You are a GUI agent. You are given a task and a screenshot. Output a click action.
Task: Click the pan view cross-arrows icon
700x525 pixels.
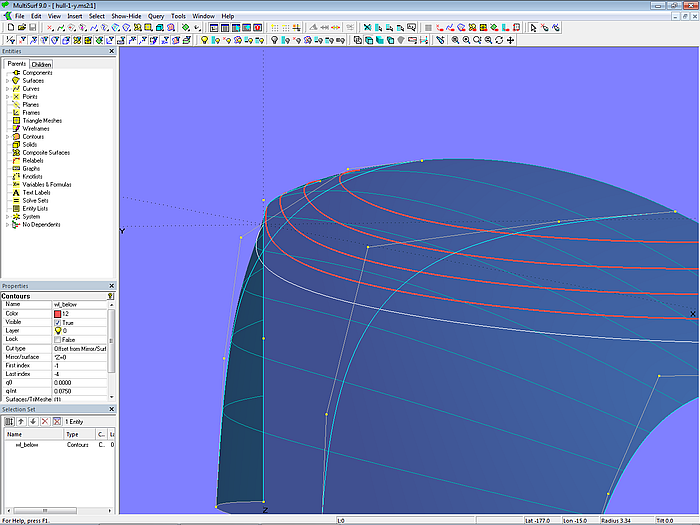(511, 40)
